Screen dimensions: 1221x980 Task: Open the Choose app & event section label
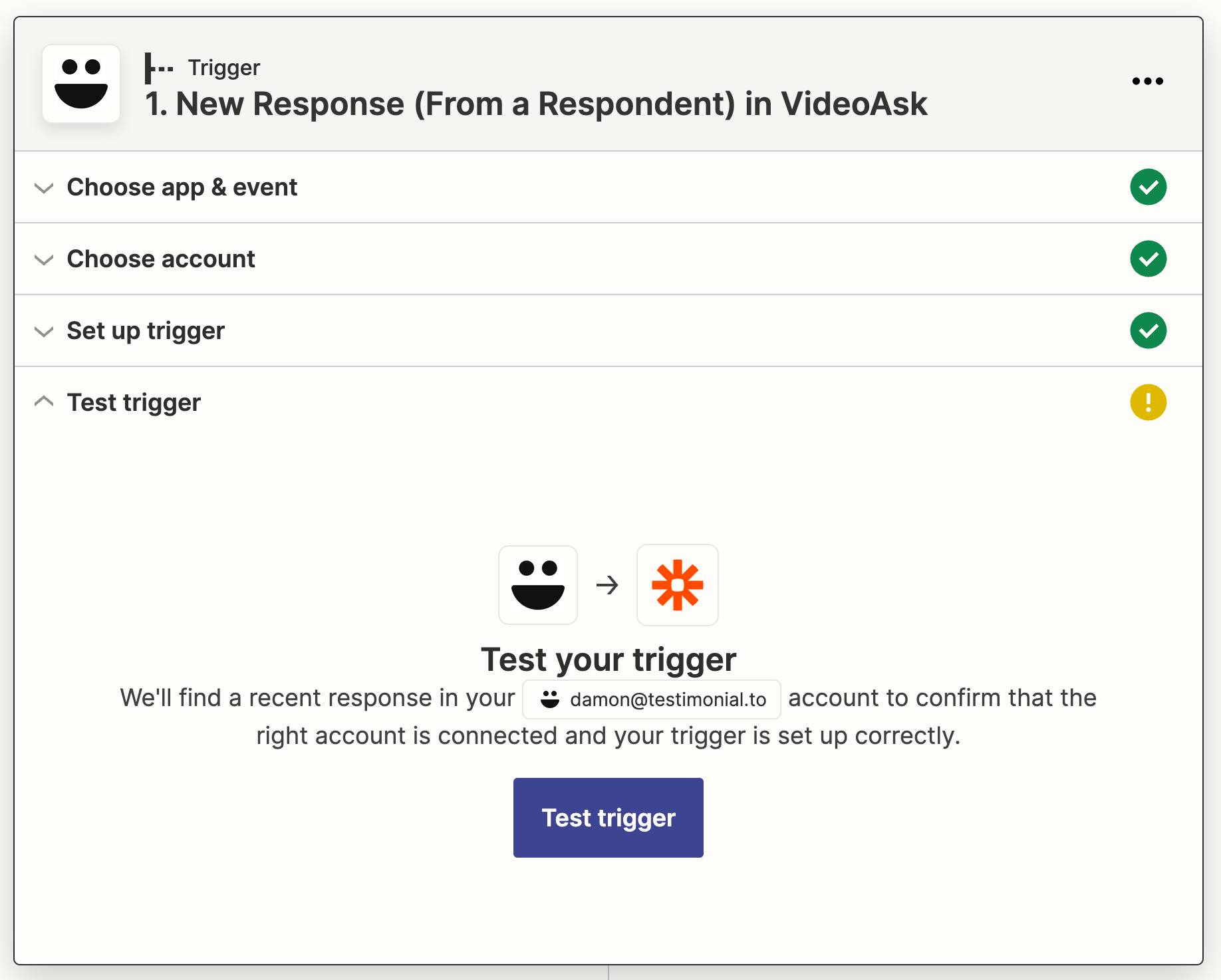point(182,187)
